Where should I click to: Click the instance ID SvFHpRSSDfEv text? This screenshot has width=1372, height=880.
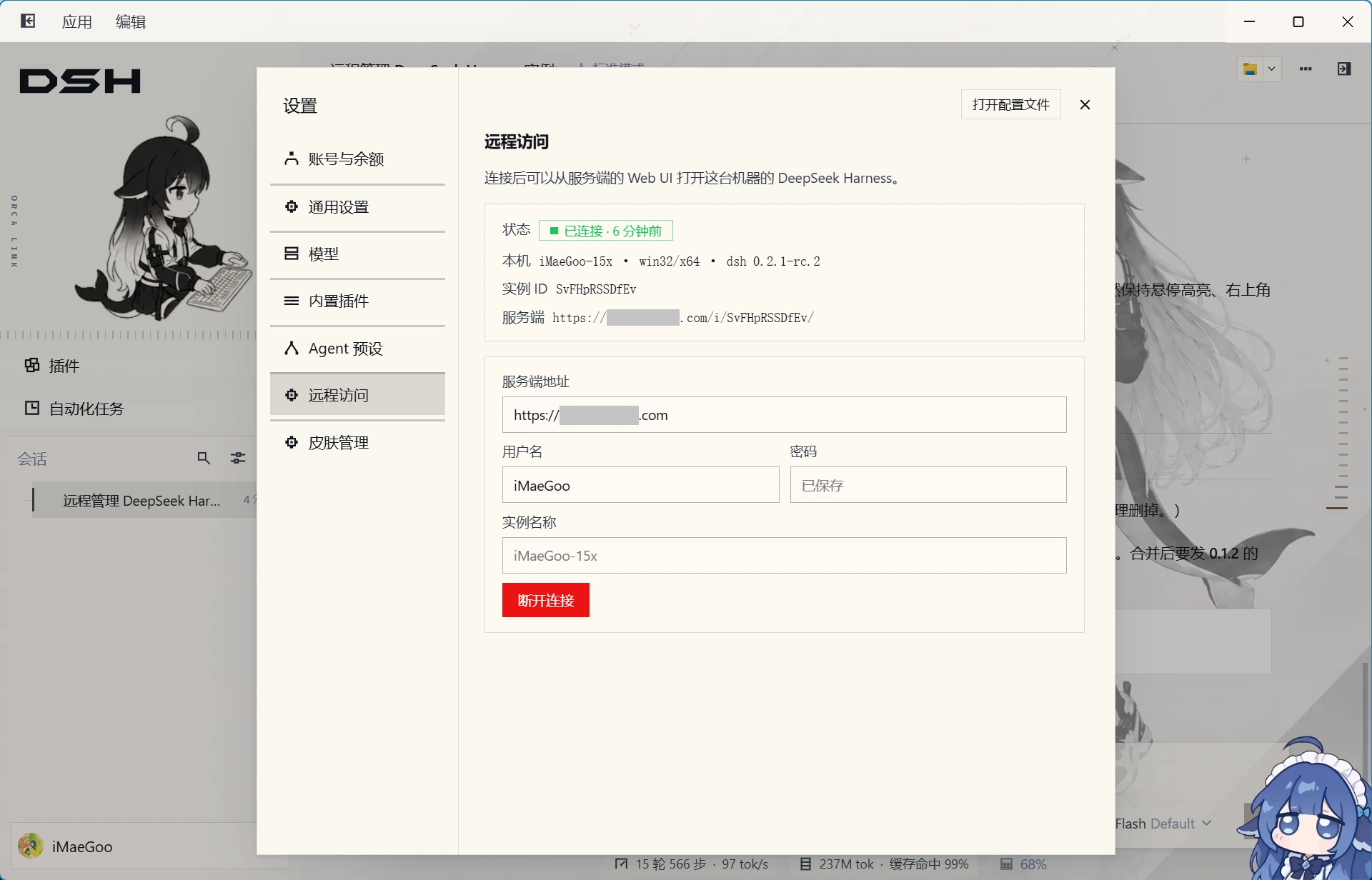pos(596,289)
